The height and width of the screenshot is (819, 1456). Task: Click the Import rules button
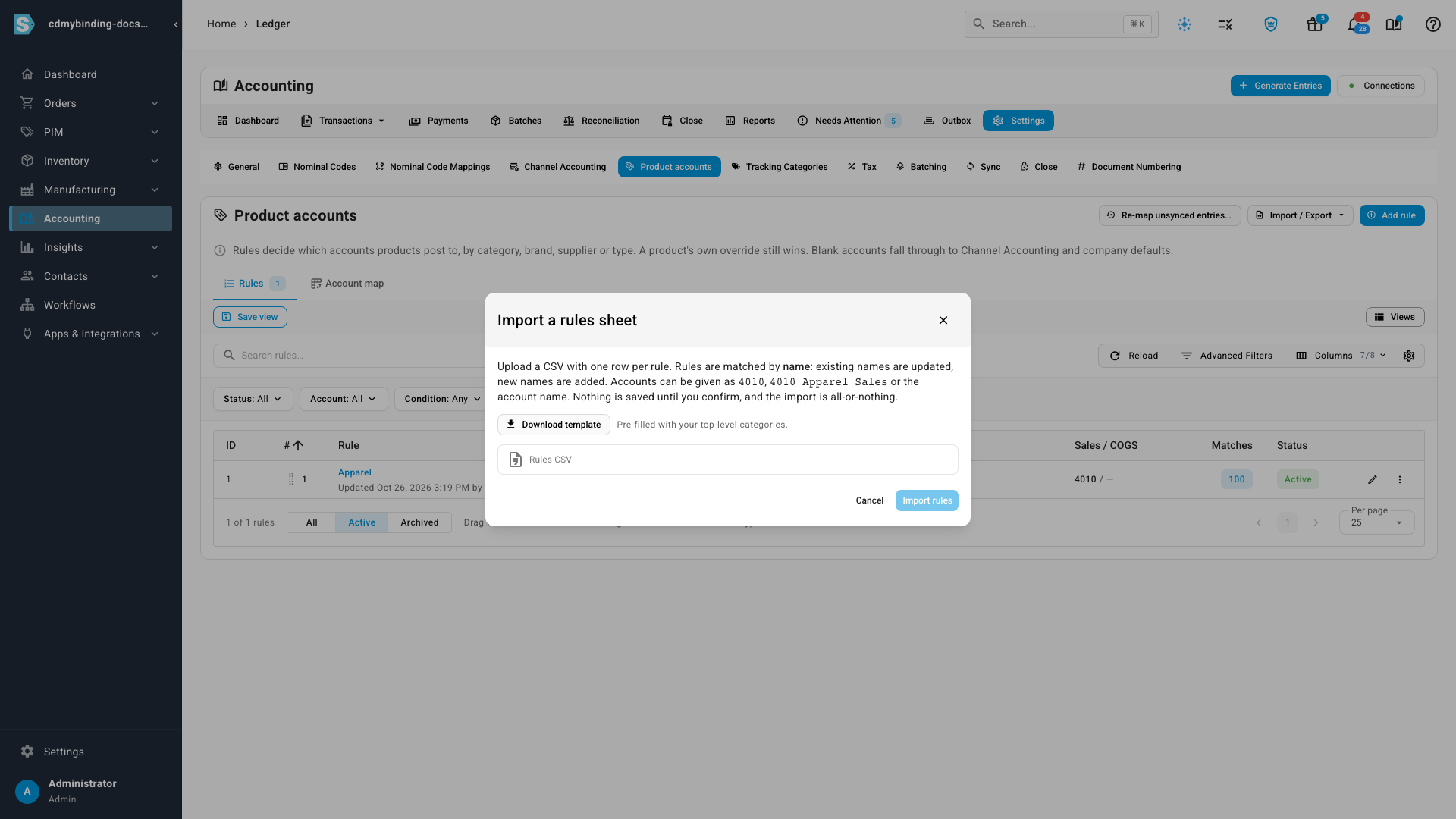pos(927,500)
